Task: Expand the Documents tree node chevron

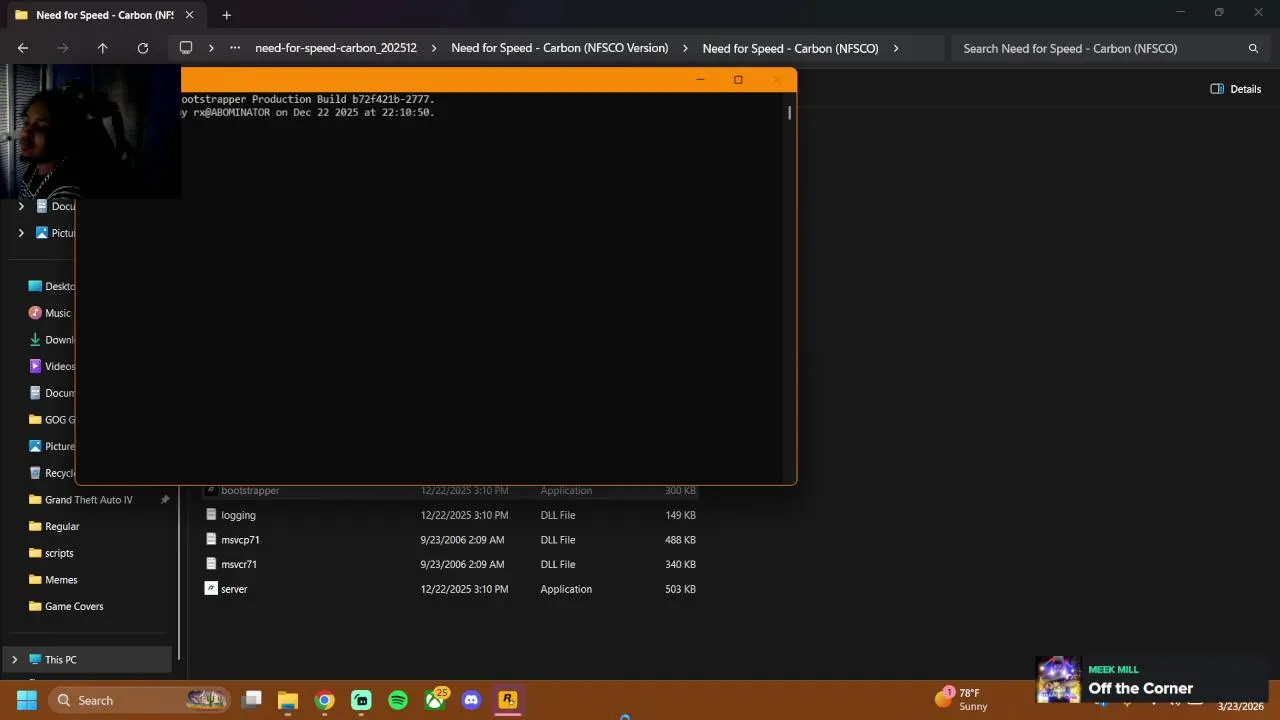Action: (x=21, y=206)
